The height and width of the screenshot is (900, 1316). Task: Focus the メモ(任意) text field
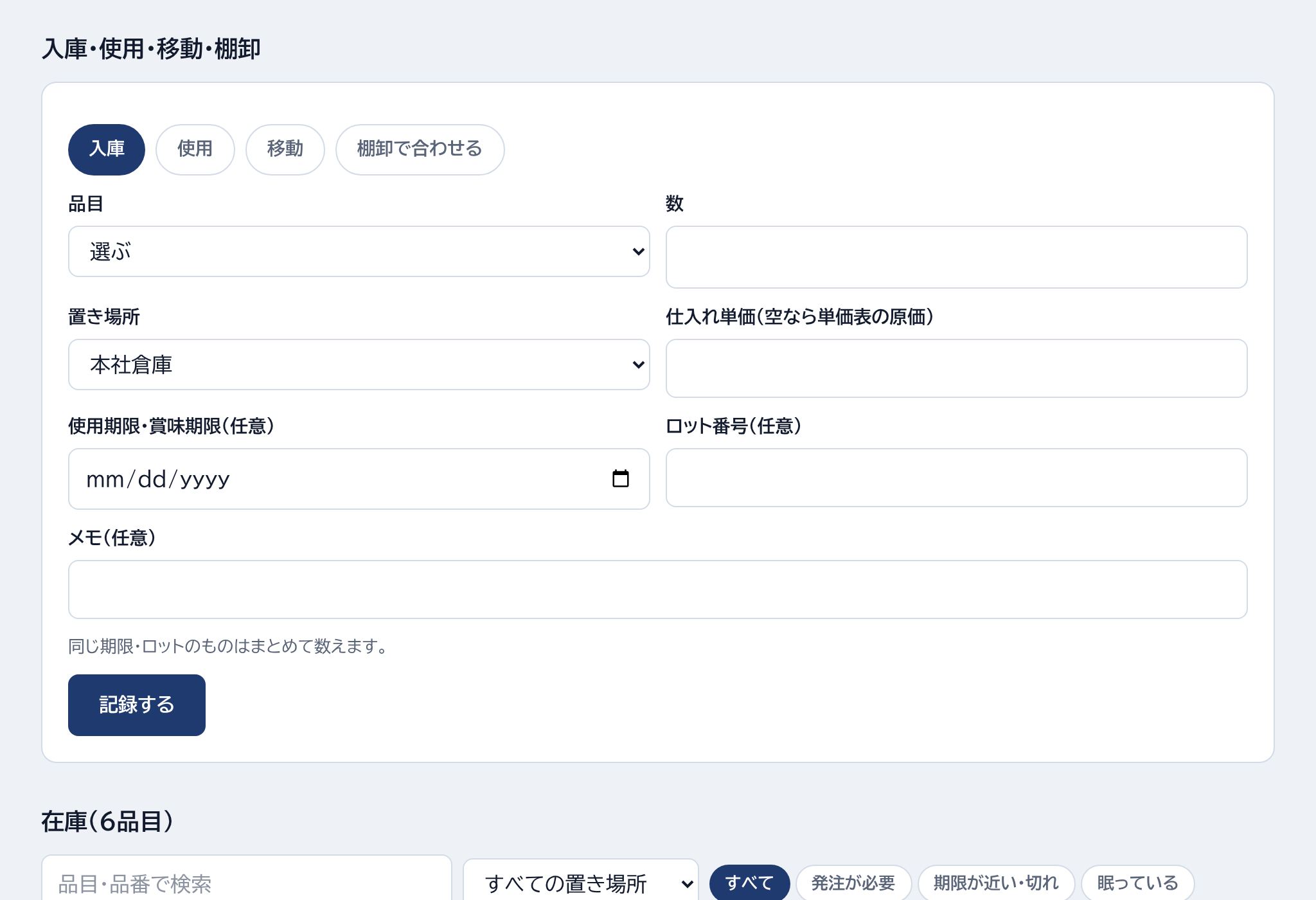[657, 589]
